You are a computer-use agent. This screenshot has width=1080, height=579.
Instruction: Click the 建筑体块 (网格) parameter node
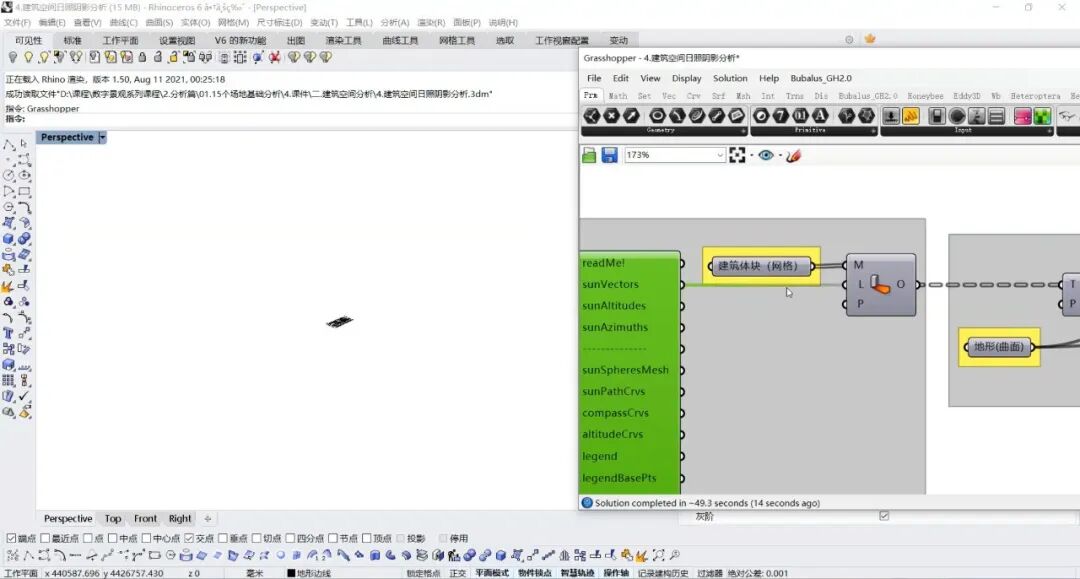761,266
